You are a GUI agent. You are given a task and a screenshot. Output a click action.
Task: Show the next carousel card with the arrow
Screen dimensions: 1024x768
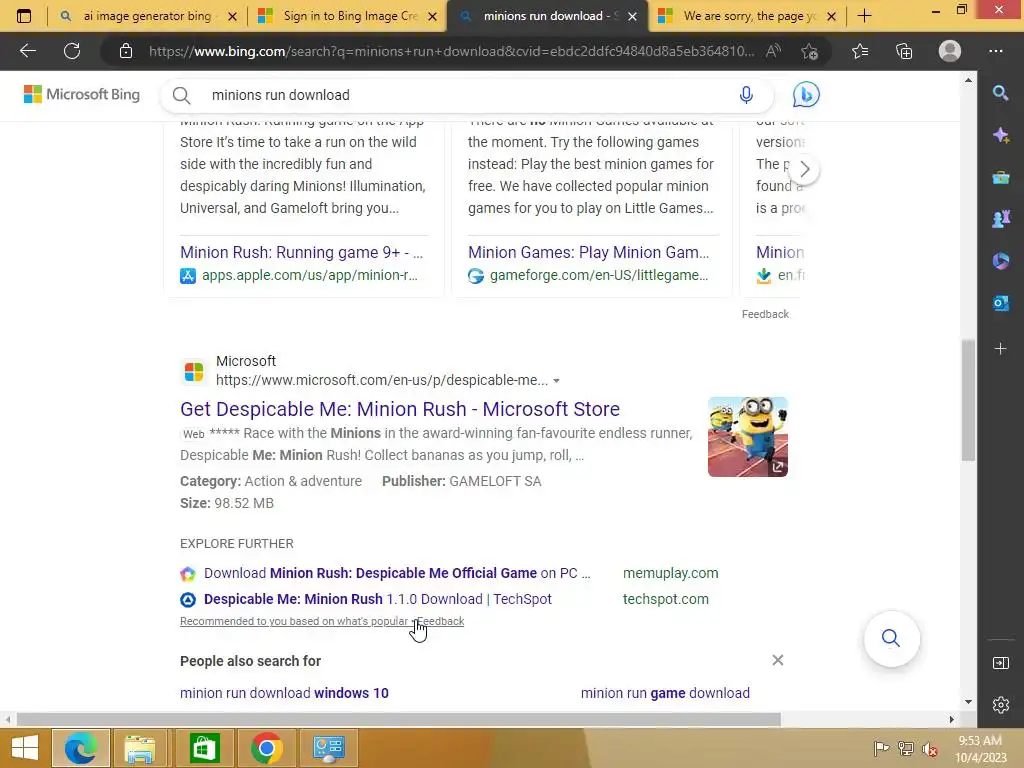click(805, 170)
